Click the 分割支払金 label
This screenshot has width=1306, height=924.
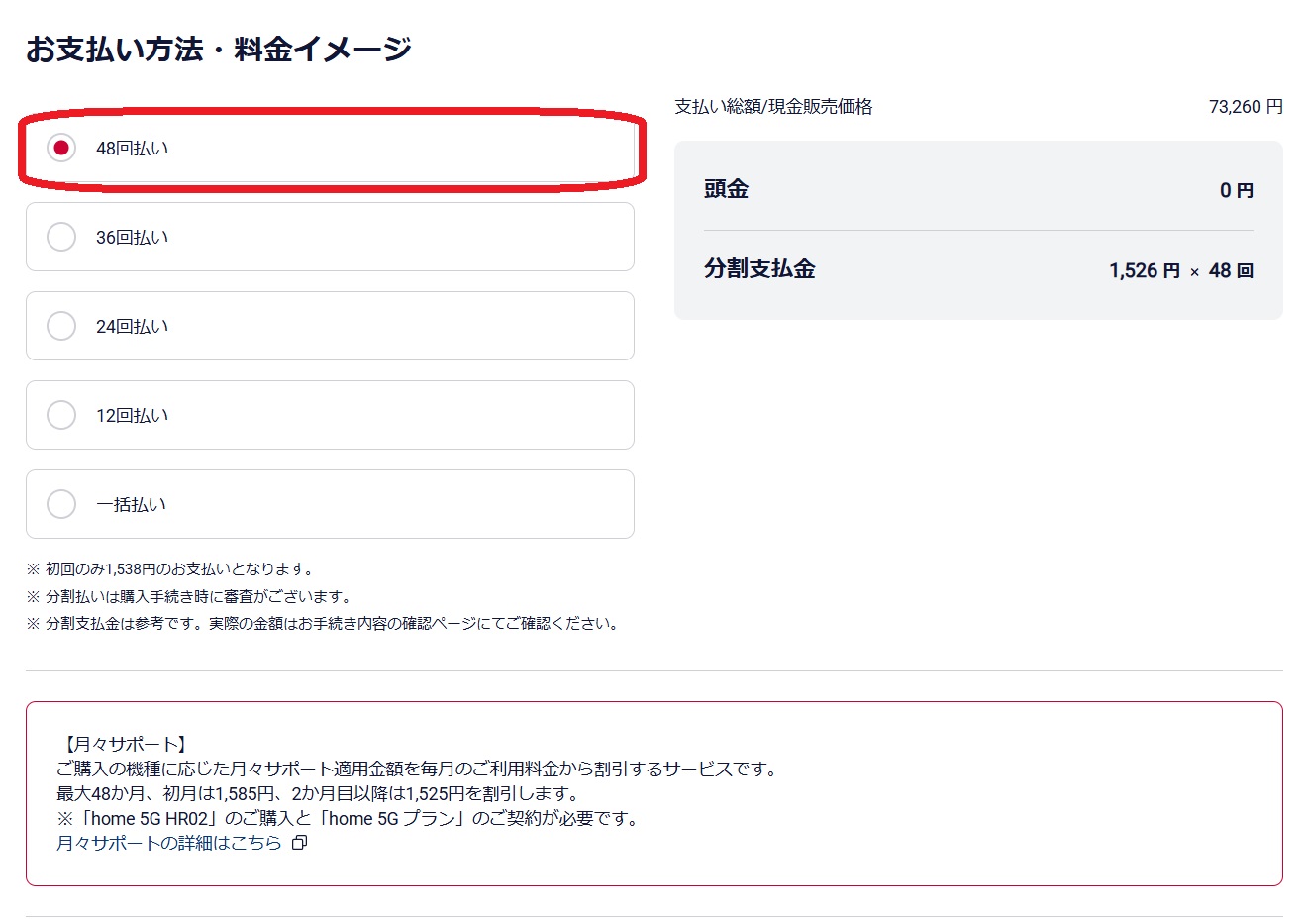tap(759, 269)
